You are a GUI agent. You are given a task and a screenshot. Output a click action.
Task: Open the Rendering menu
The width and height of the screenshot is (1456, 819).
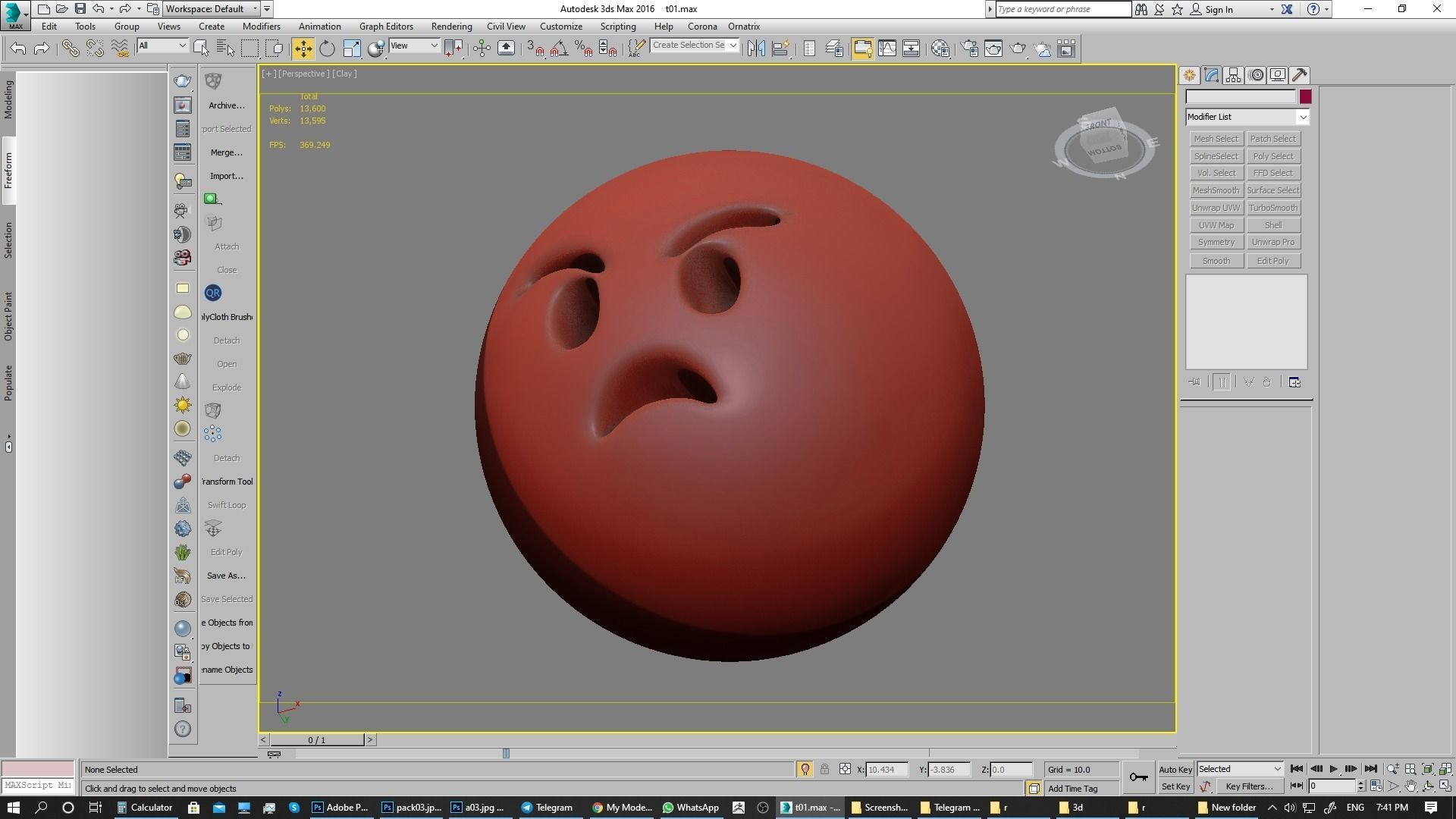451,27
